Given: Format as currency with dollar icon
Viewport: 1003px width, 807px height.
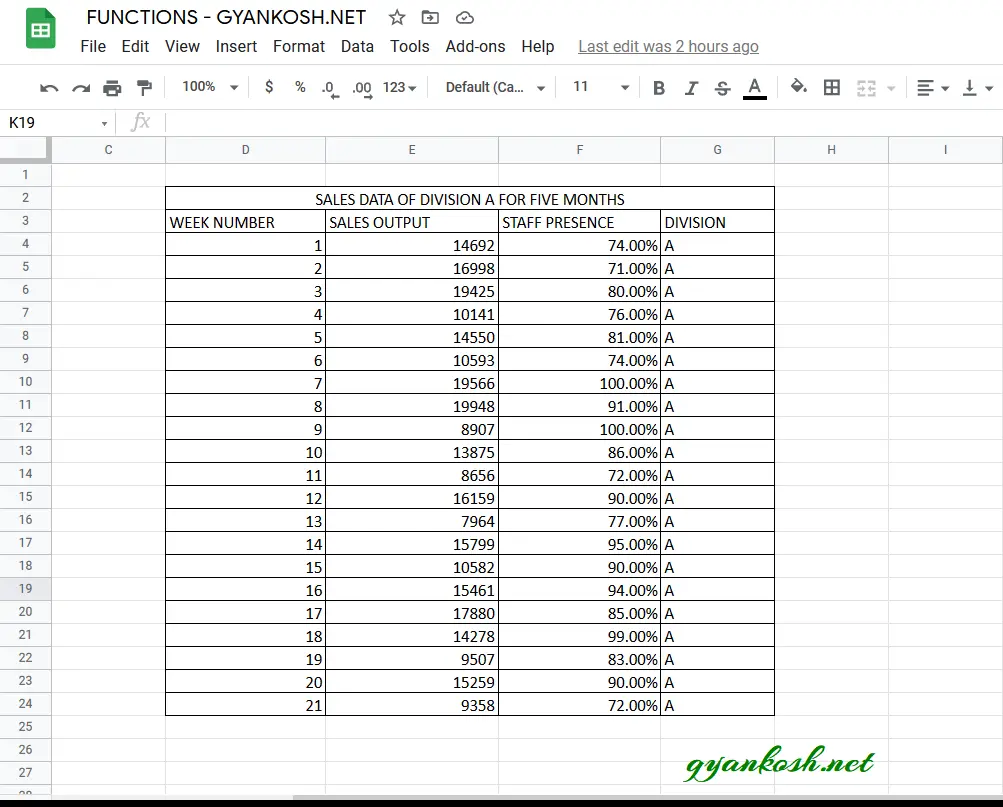Looking at the screenshot, I should (x=269, y=87).
